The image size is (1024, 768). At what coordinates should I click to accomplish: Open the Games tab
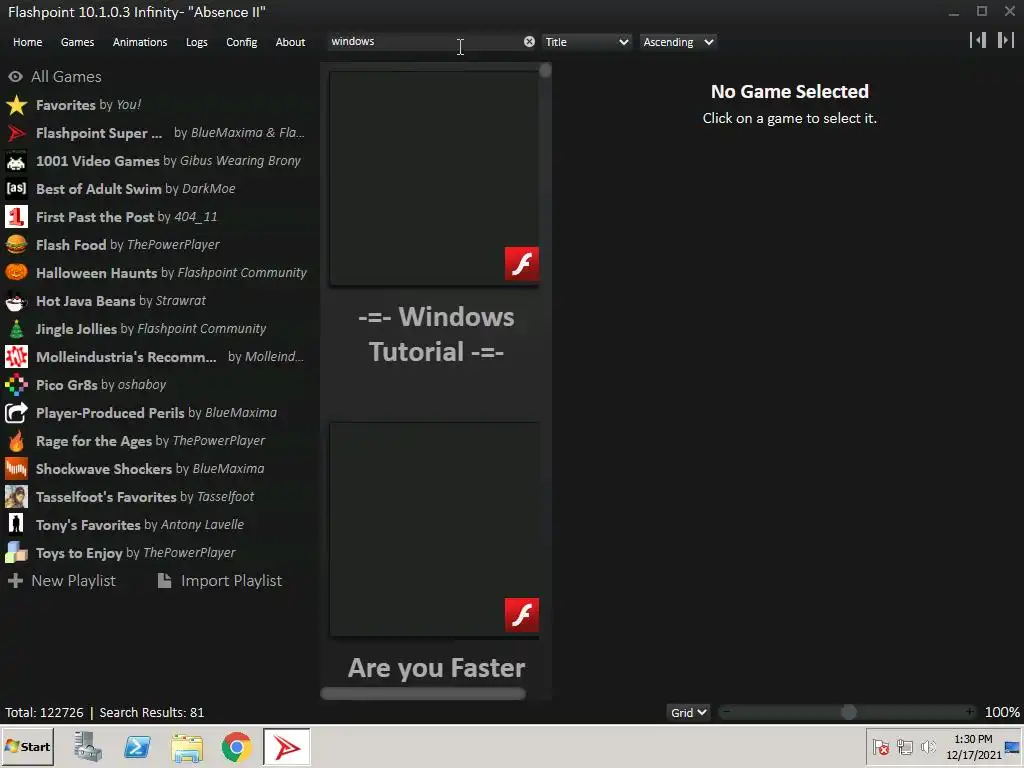(77, 42)
